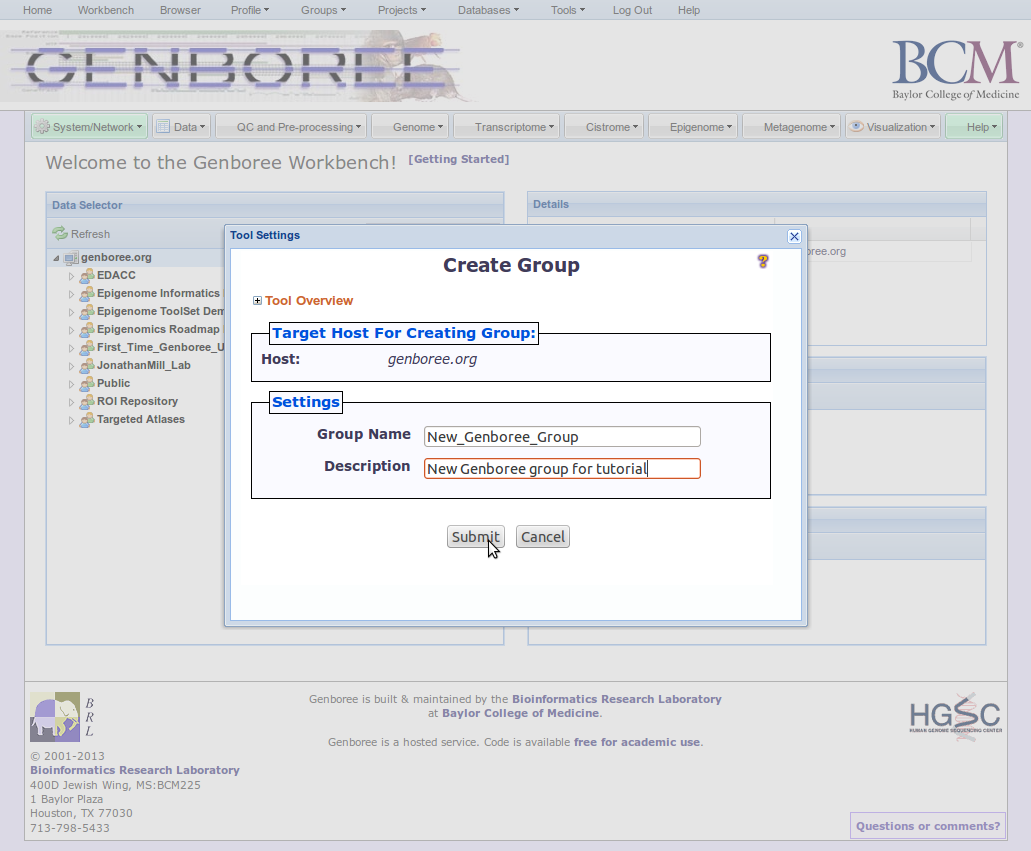Open the Databases menu
Viewport: 1031px width, 851px height.
coord(487,10)
